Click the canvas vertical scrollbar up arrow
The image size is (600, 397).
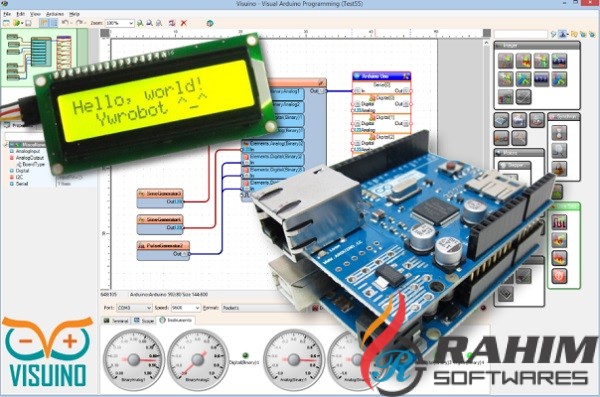[486, 43]
